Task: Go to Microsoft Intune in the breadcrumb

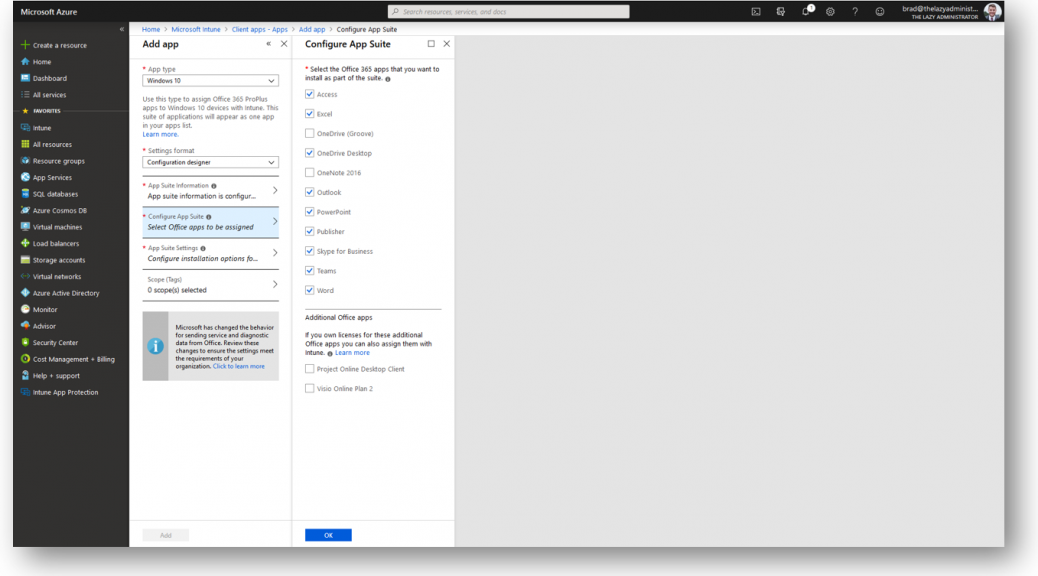Action: tap(196, 29)
